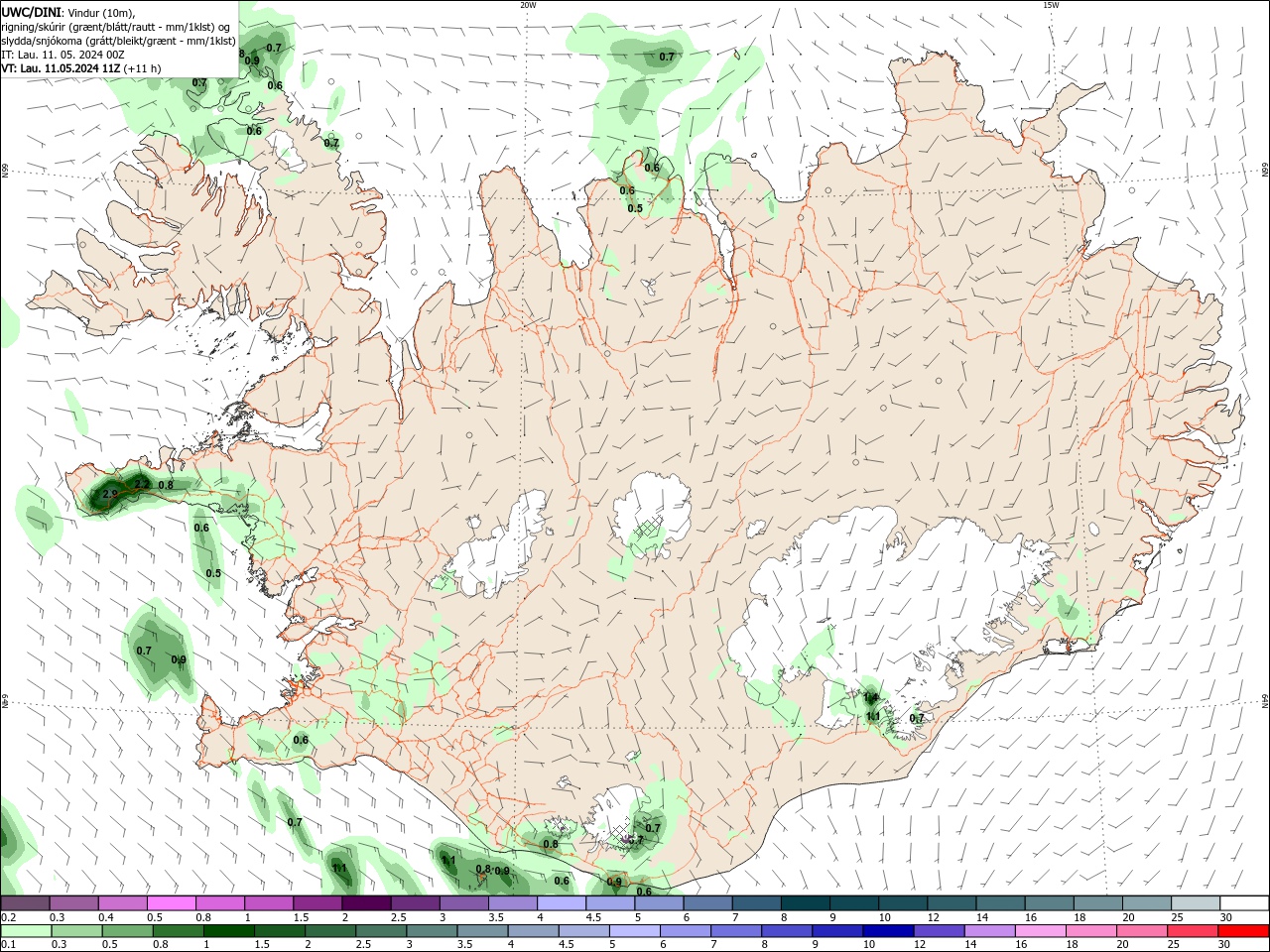Image resolution: width=1270 pixels, height=952 pixels.
Task: Click the dark purple 2 mm snow legend swatch
Action: click(x=366, y=903)
